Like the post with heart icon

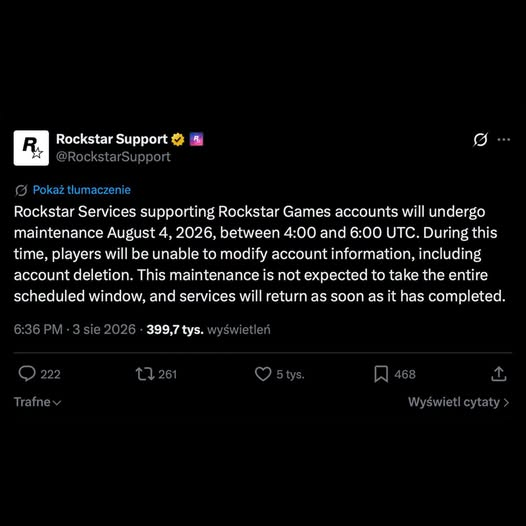pos(263,374)
